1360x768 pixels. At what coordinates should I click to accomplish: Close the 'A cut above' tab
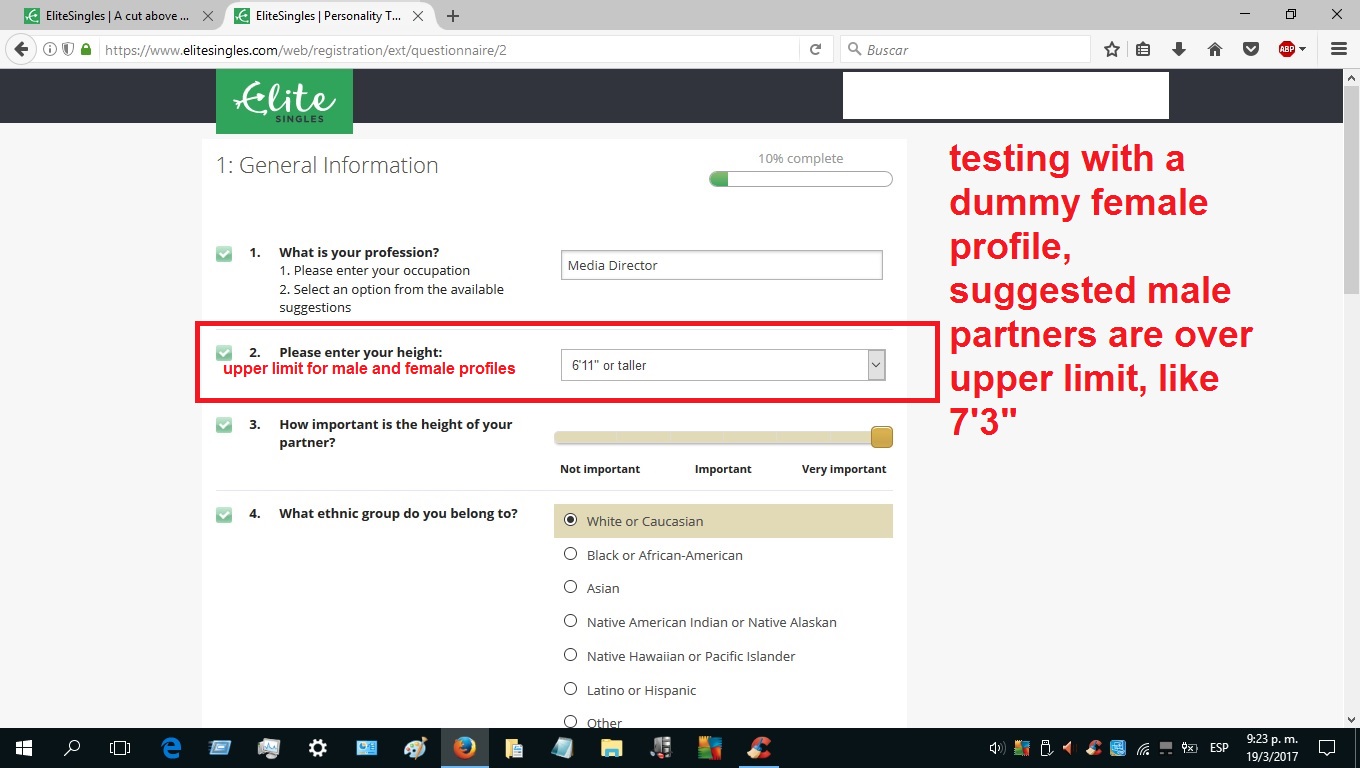click(208, 16)
